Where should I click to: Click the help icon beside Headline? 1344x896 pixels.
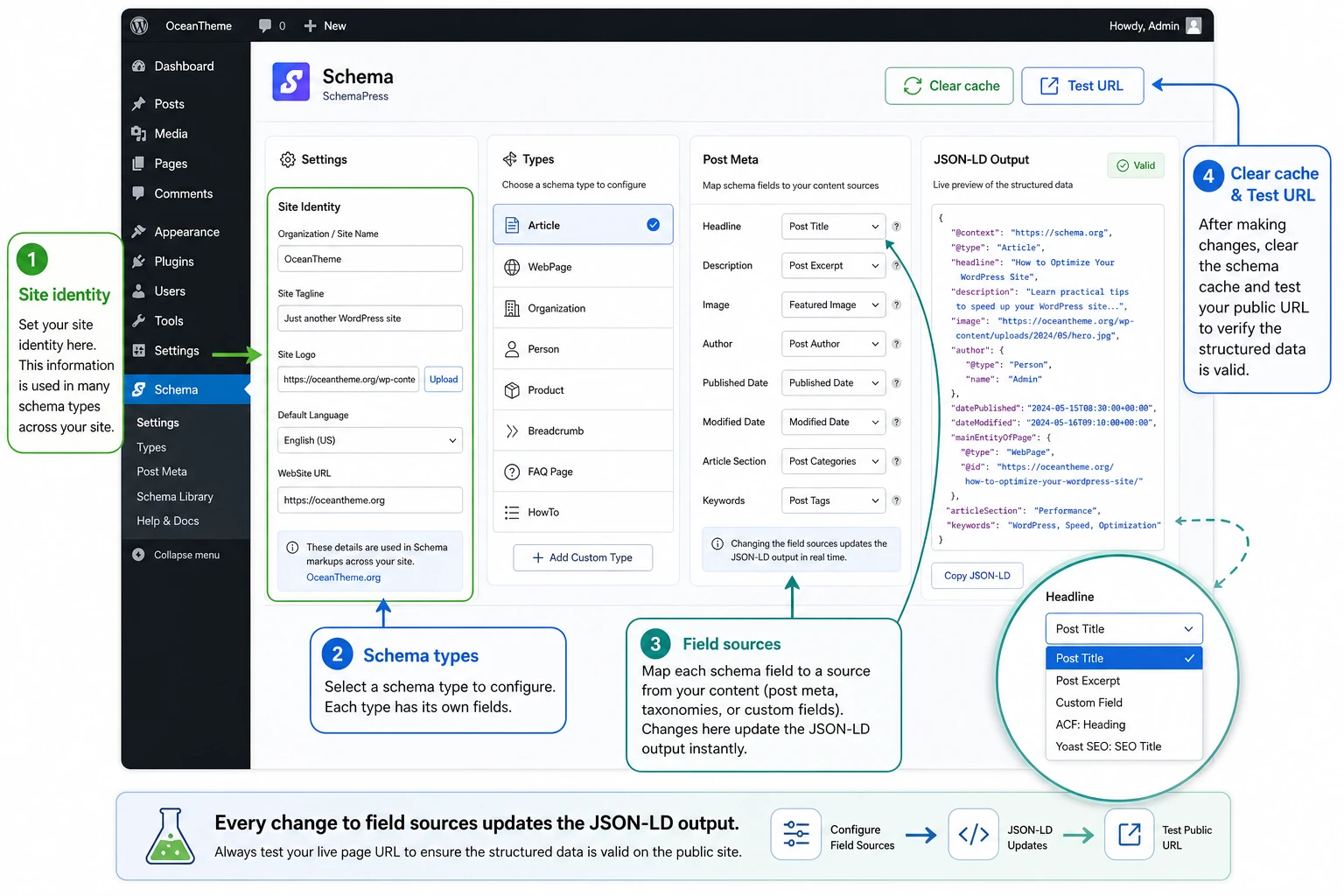[896, 227]
